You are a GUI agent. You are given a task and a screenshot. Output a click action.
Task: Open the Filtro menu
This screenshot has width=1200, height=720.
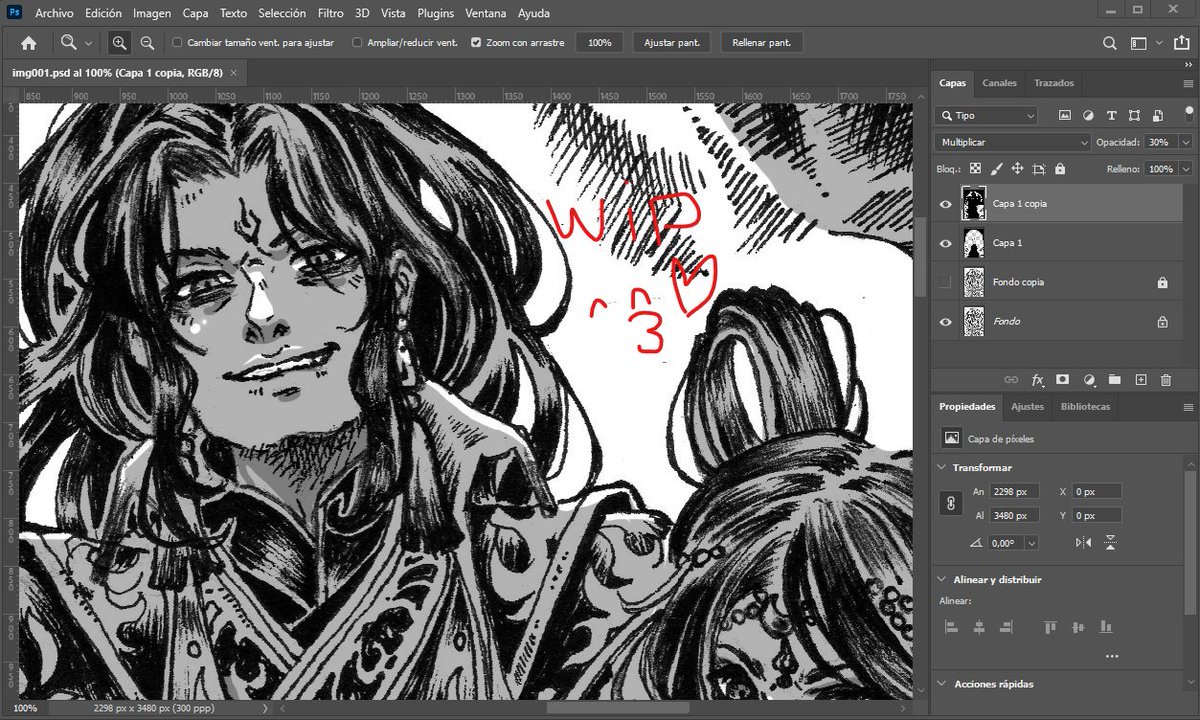(x=330, y=14)
